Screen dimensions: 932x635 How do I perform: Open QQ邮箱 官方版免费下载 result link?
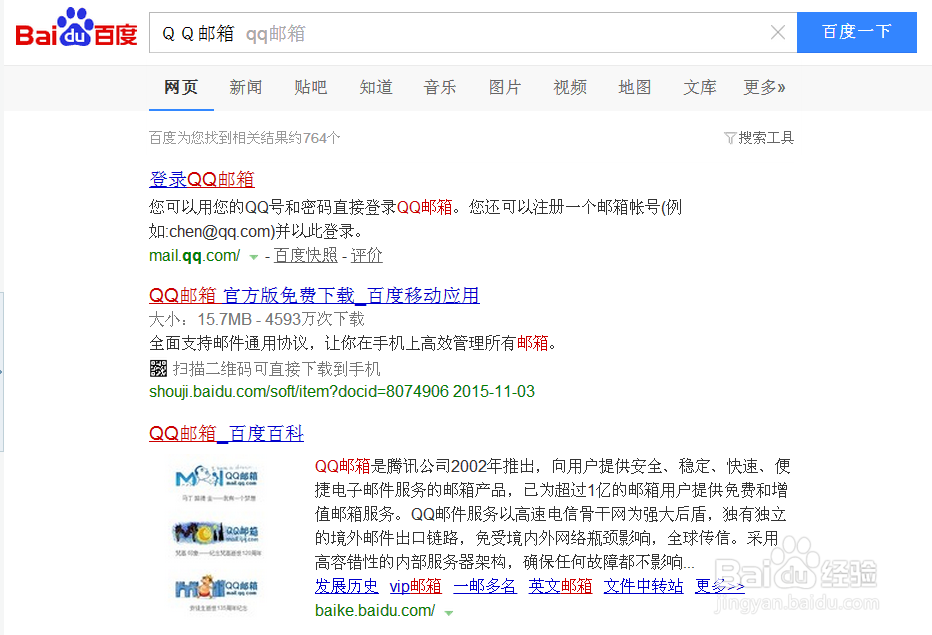[314, 295]
